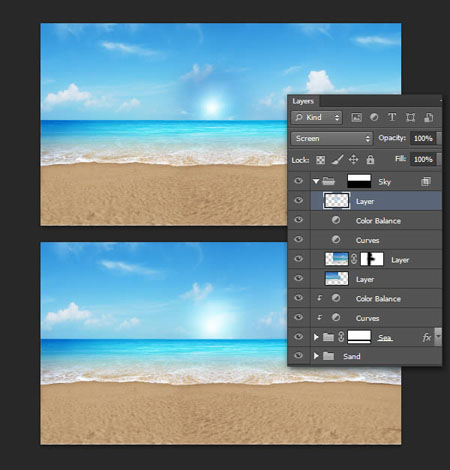Select Sky group layer mask thumbnail

pyautogui.click(x=359, y=181)
